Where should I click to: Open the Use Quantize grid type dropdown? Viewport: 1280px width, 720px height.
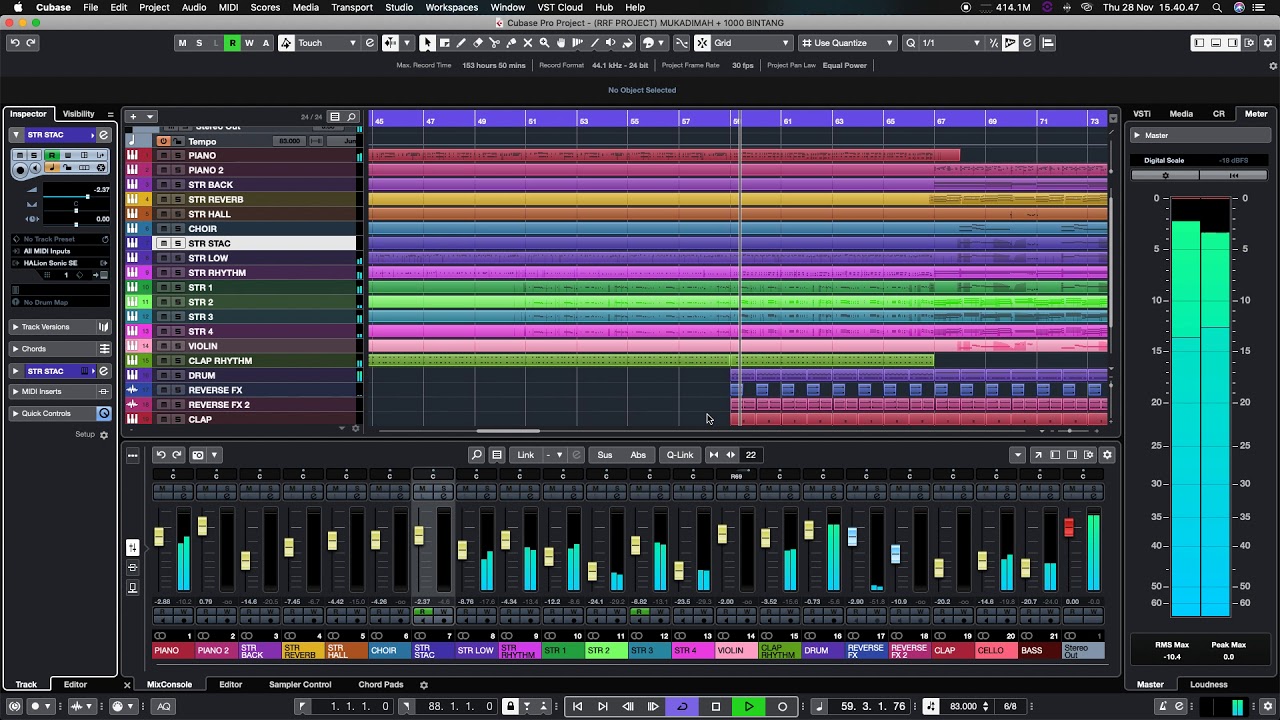(848, 43)
